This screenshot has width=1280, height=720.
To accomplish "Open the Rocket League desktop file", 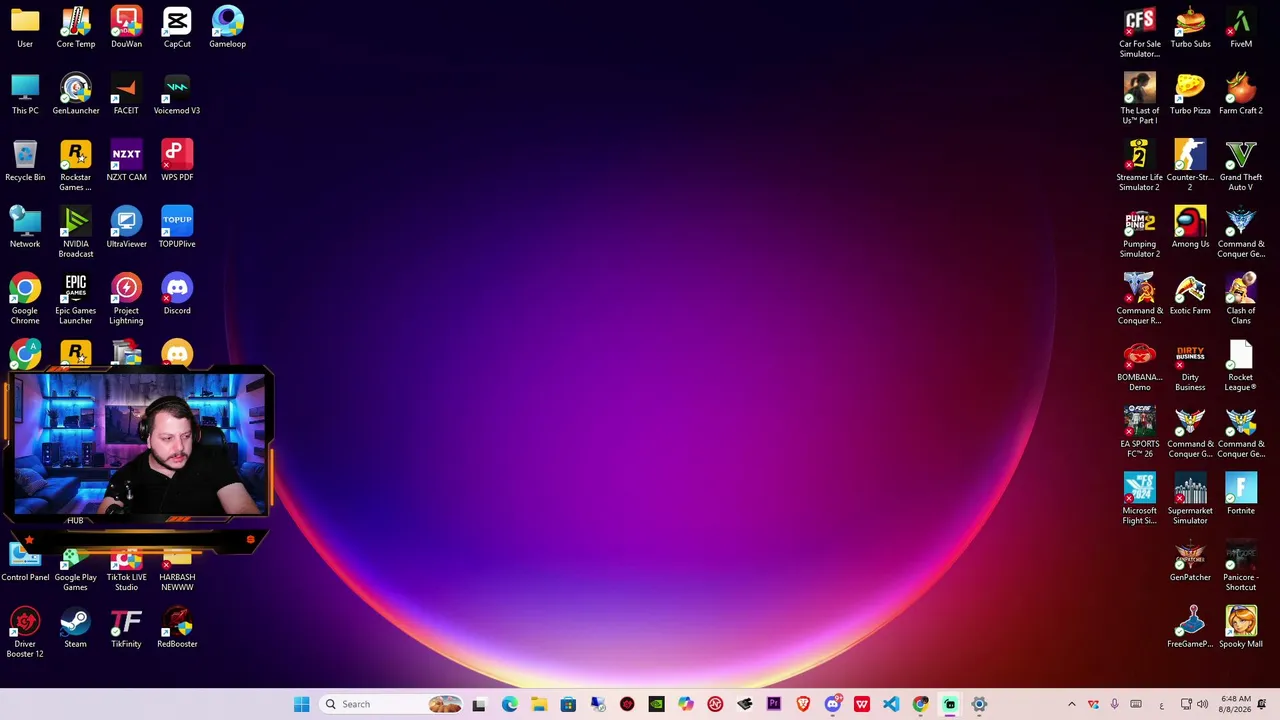I will (x=1241, y=366).
